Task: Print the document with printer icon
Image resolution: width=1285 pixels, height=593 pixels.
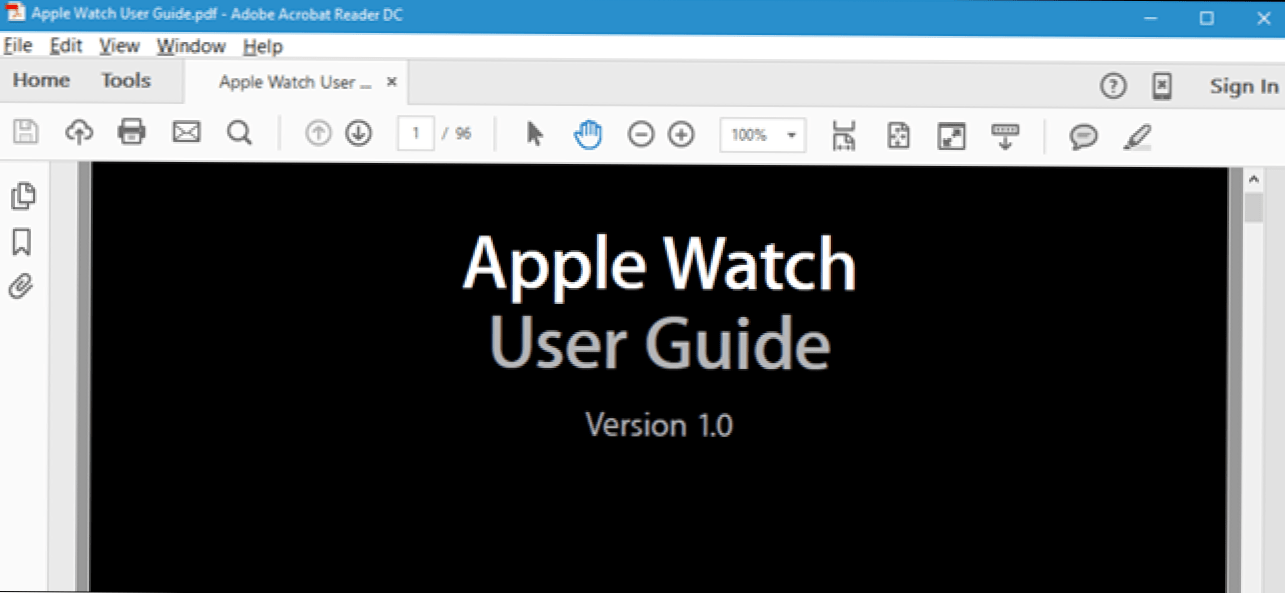Action: point(132,132)
